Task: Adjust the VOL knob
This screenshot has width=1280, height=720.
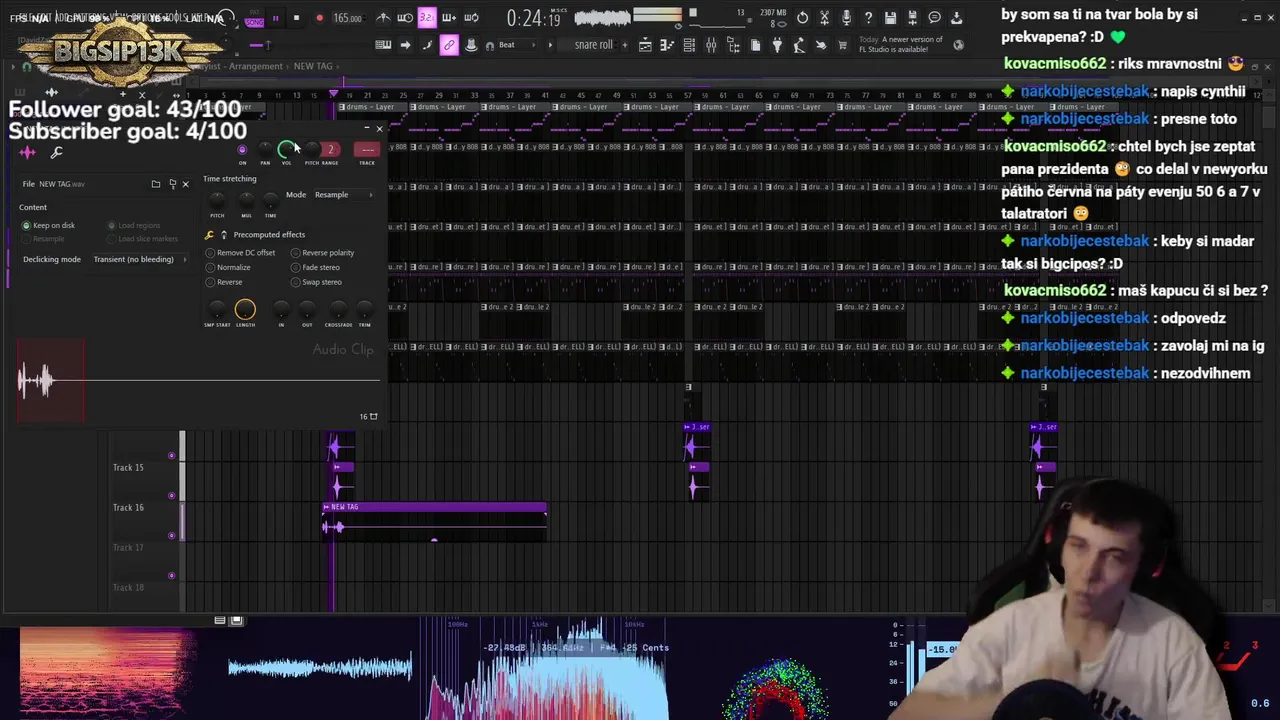Action: click(286, 150)
